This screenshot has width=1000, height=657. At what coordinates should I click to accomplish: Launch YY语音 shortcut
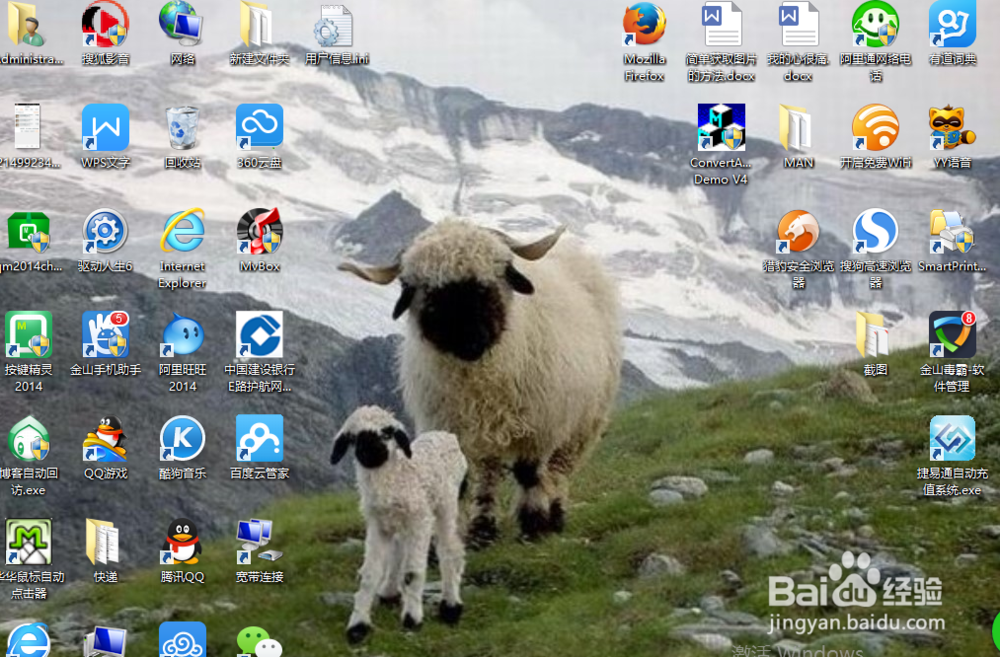coord(952,128)
